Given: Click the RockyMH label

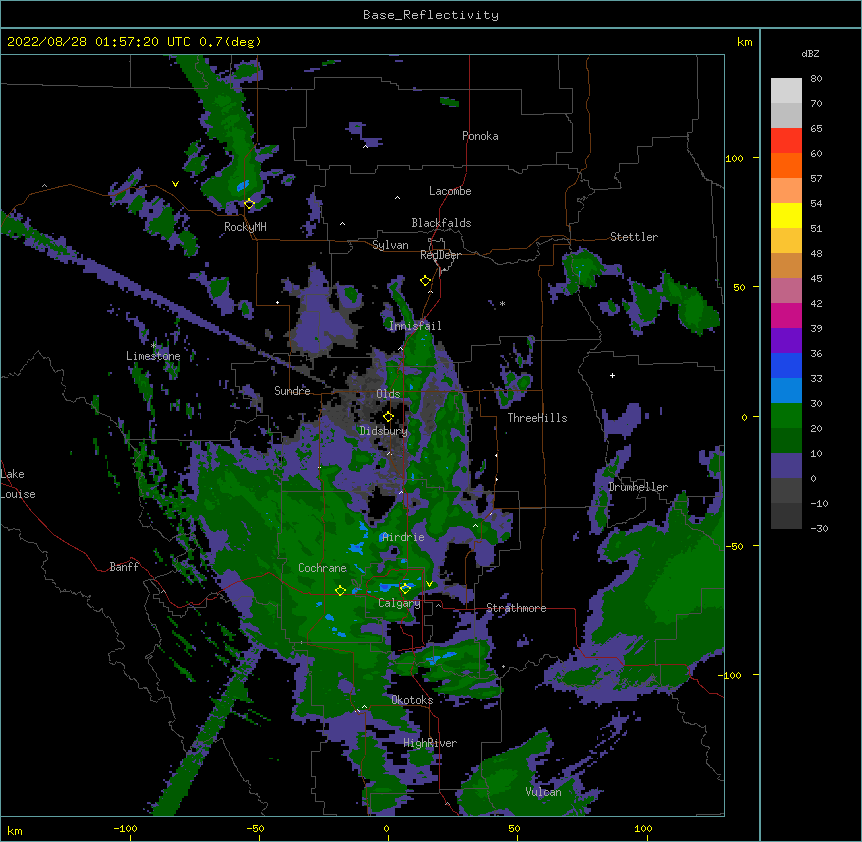Looking at the screenshot, I should tap(245, 227).
